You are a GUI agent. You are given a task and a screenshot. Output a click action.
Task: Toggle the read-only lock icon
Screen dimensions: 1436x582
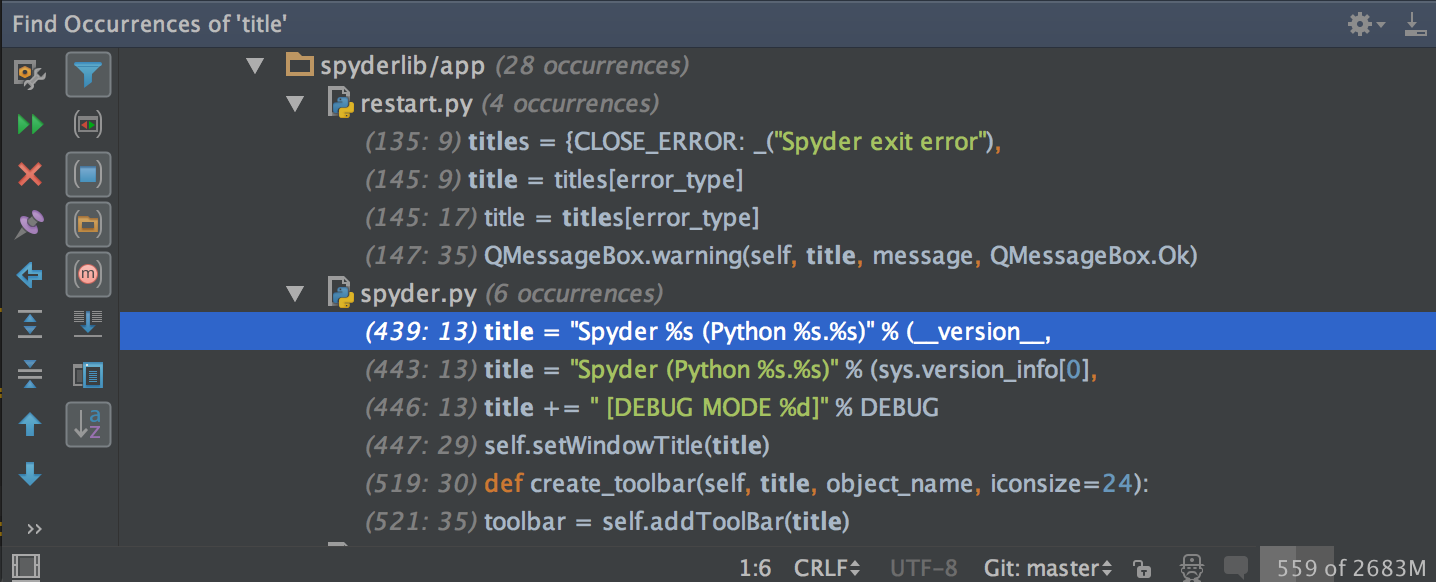[1142, 568]
